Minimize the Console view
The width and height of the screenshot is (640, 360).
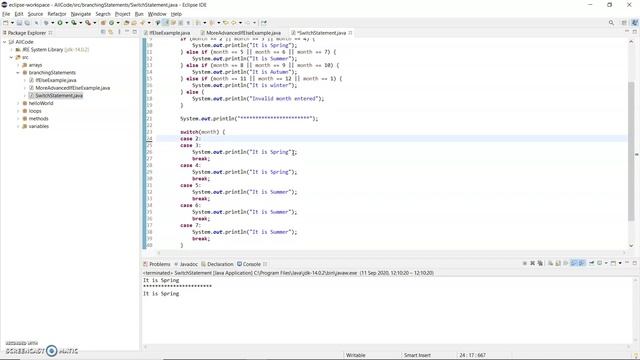[627, 263]
